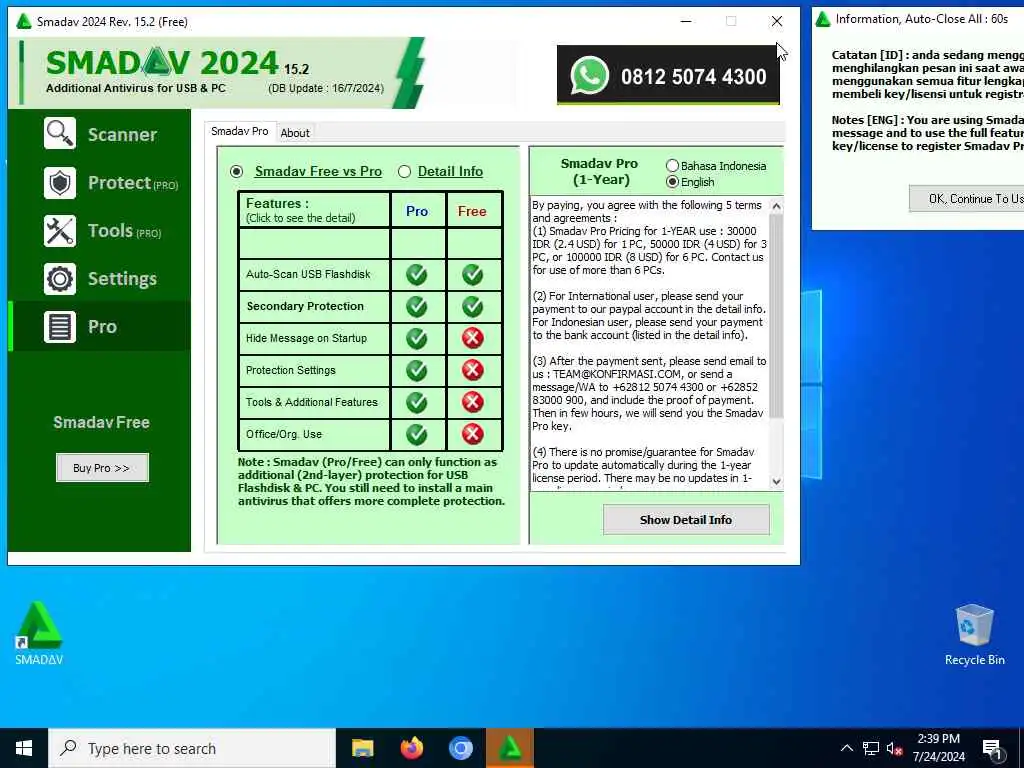1024x768 pixels.
Task: Open the notification center icon
Action: [x=992, y=749]
